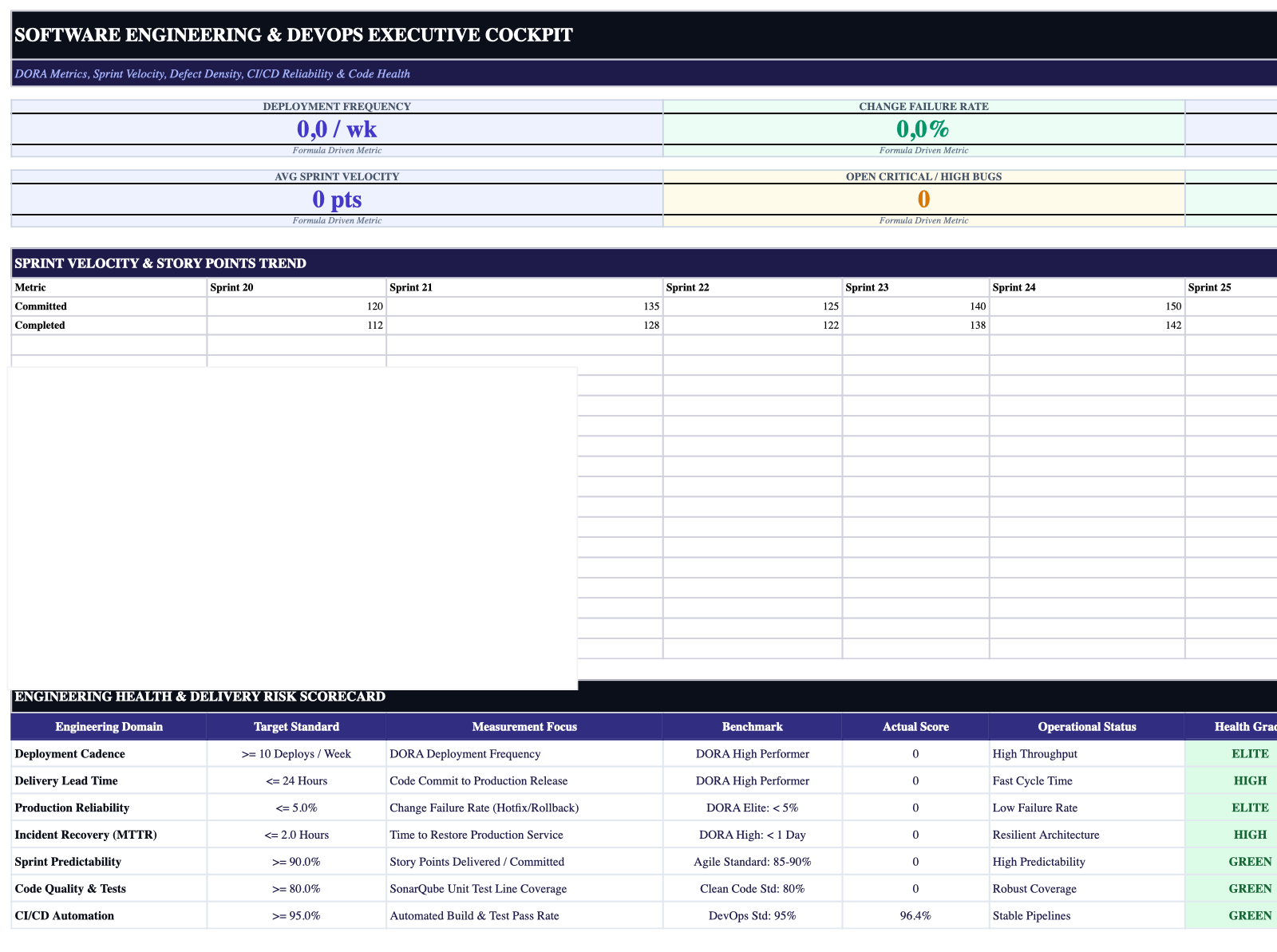
Task: Select OPEN CRITICAL / HIGH BUGS label
Action: [923, 176]
